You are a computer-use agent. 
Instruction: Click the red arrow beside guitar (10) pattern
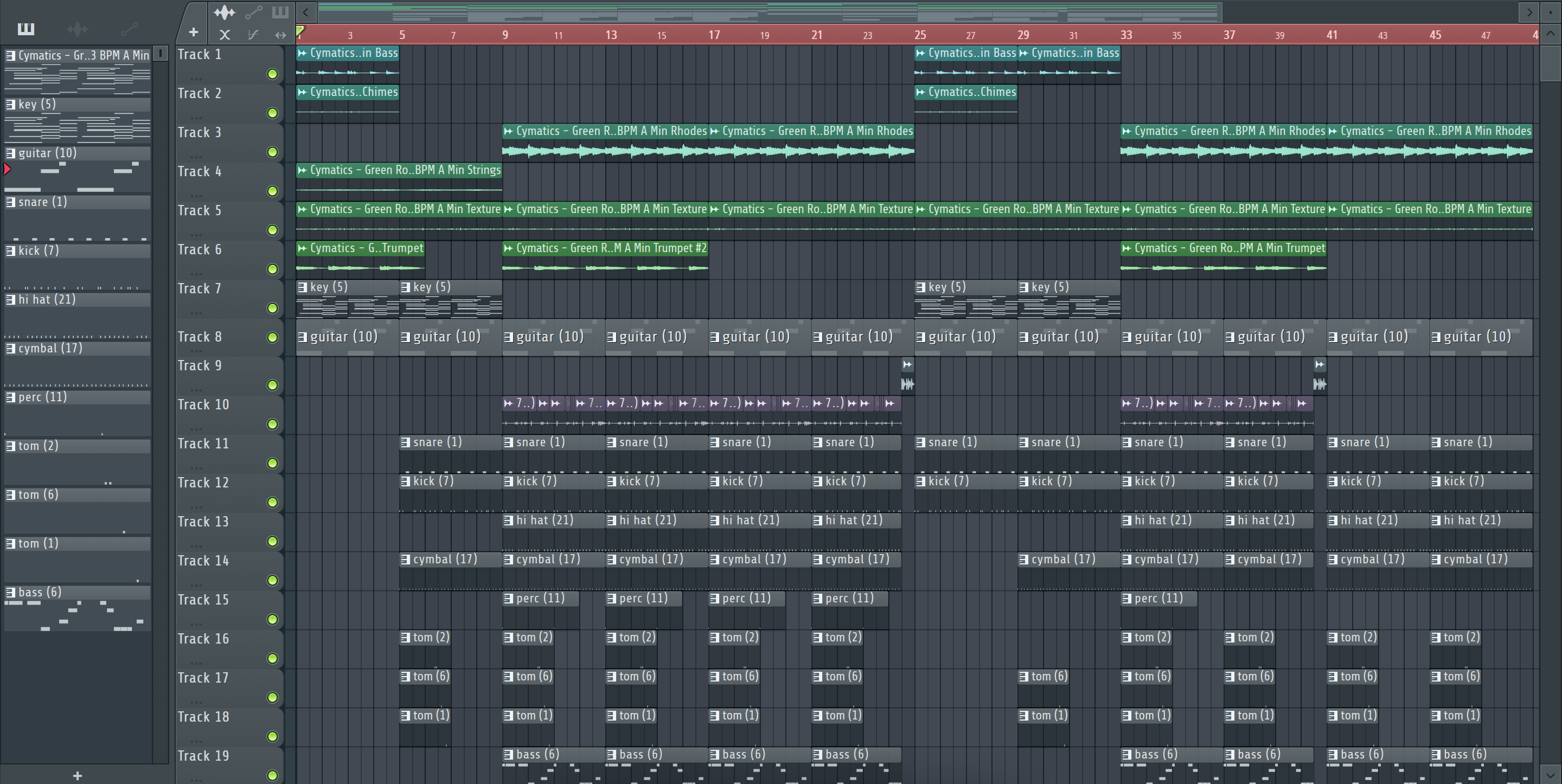click(7, 169)
